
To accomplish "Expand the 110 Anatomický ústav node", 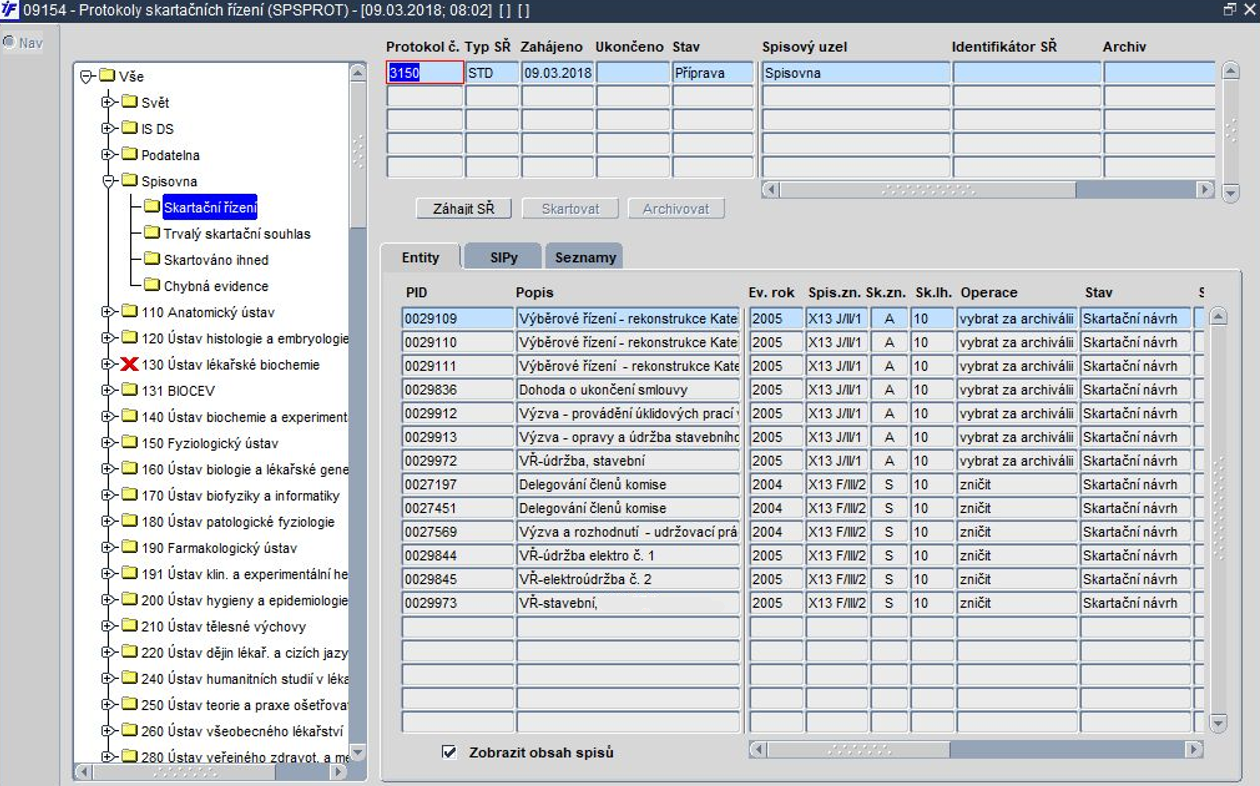I will coord(108,312).
